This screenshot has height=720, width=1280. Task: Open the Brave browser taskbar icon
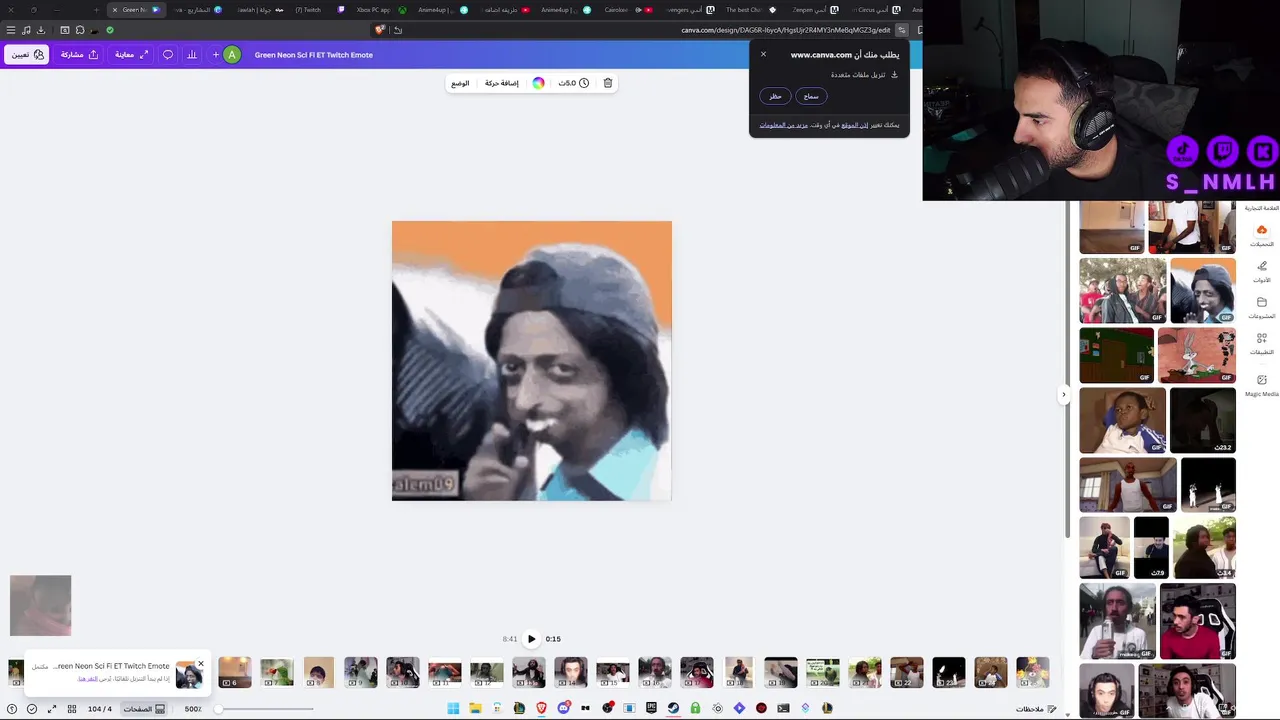click(x=541, y=708)
